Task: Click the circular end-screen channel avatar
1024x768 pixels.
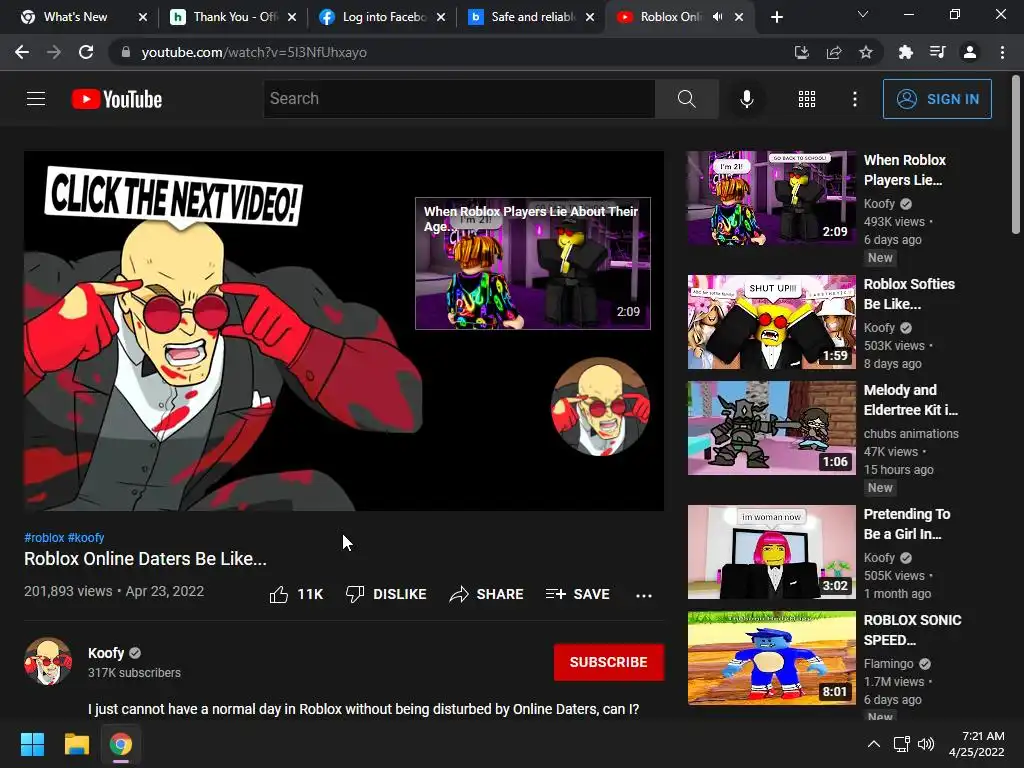Action: pos(600,406)
